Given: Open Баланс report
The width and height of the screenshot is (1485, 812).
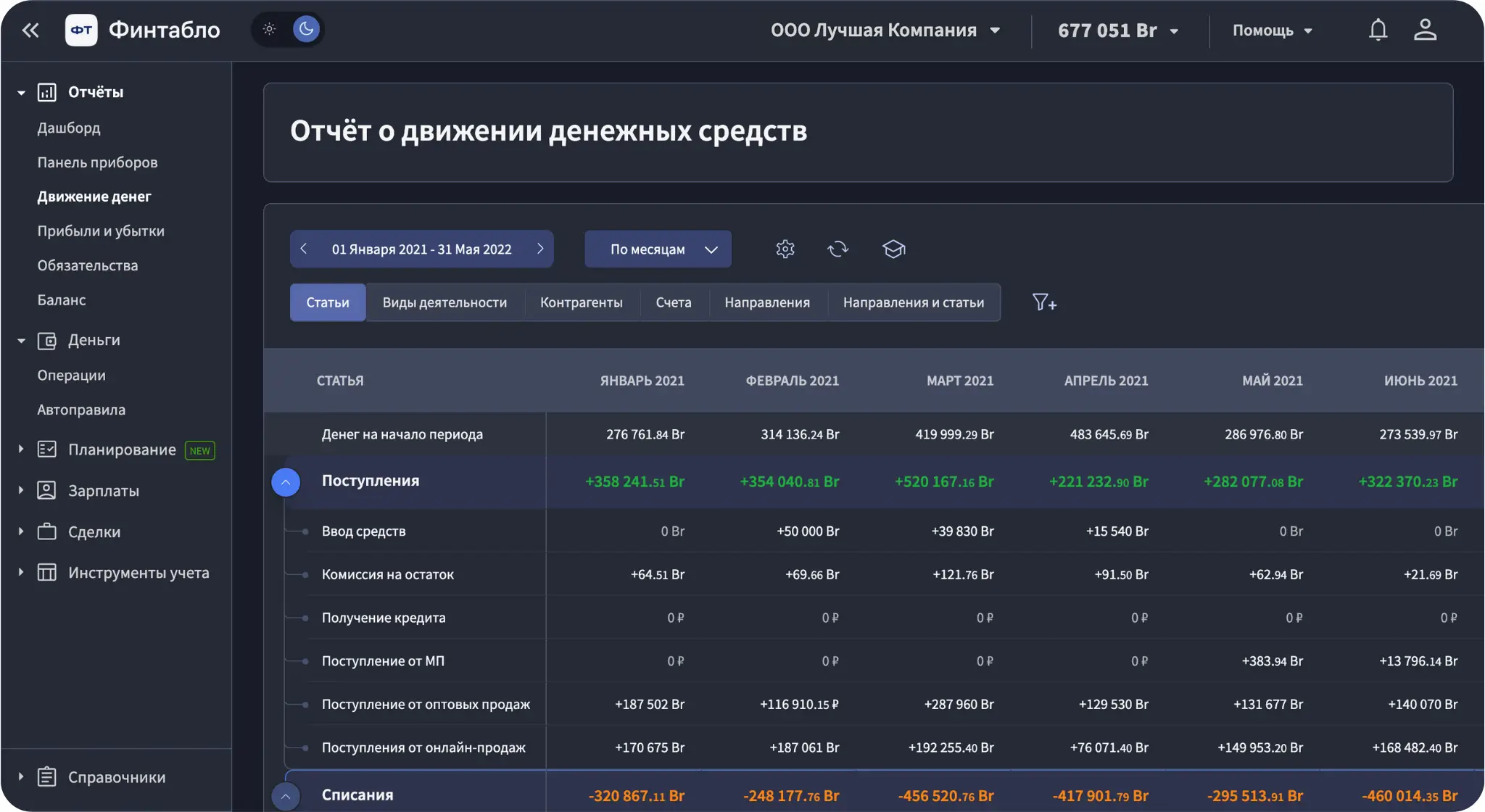Looking at the screenshot, I should pos(62,299).
